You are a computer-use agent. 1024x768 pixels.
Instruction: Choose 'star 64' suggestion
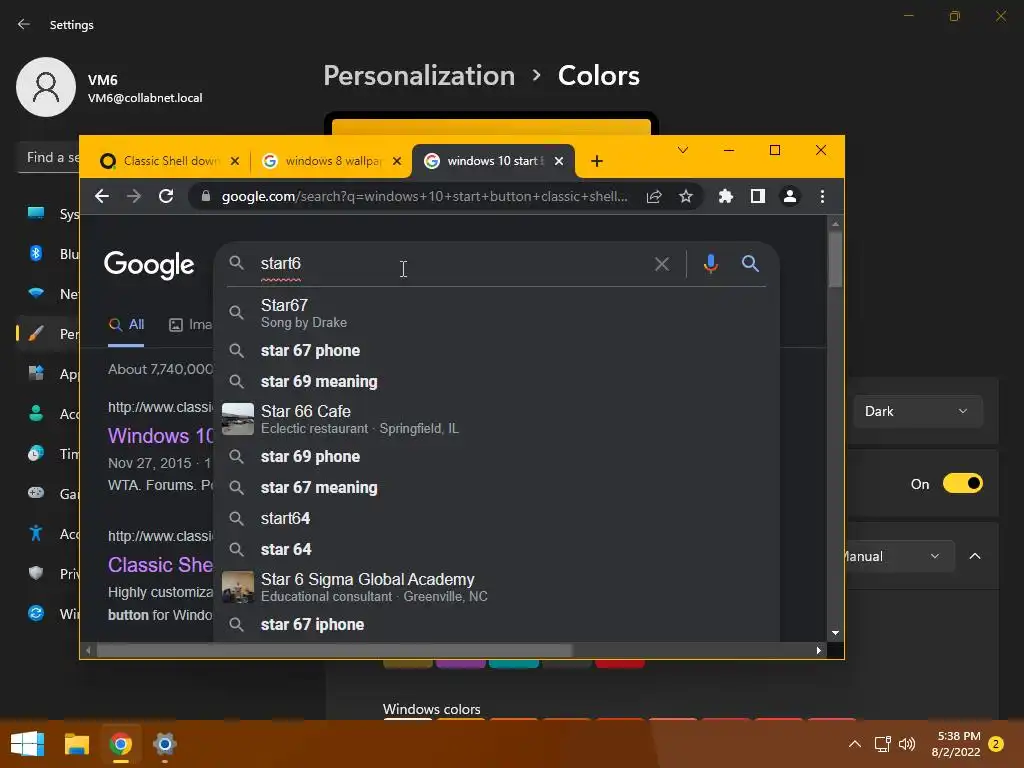coord(496,549)
